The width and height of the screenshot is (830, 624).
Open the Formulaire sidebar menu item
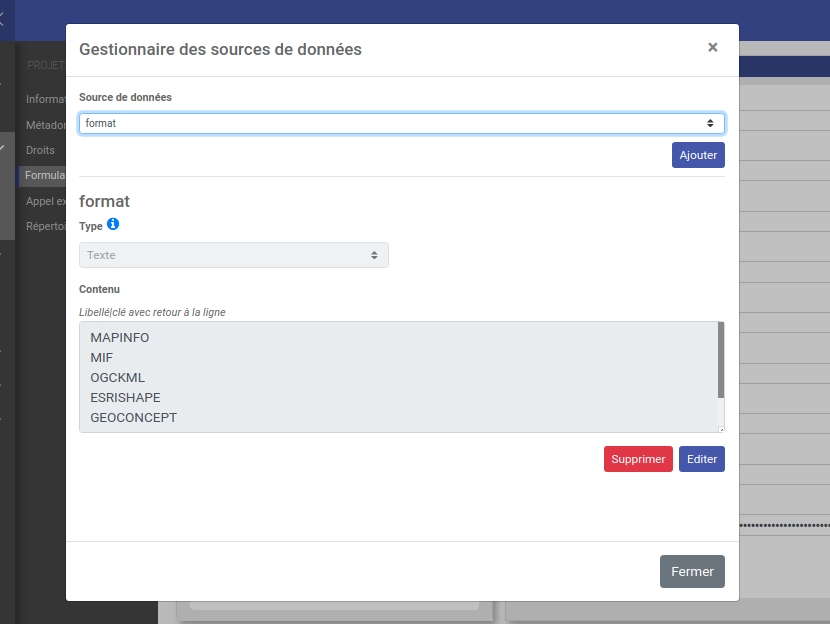coord(44,175)
